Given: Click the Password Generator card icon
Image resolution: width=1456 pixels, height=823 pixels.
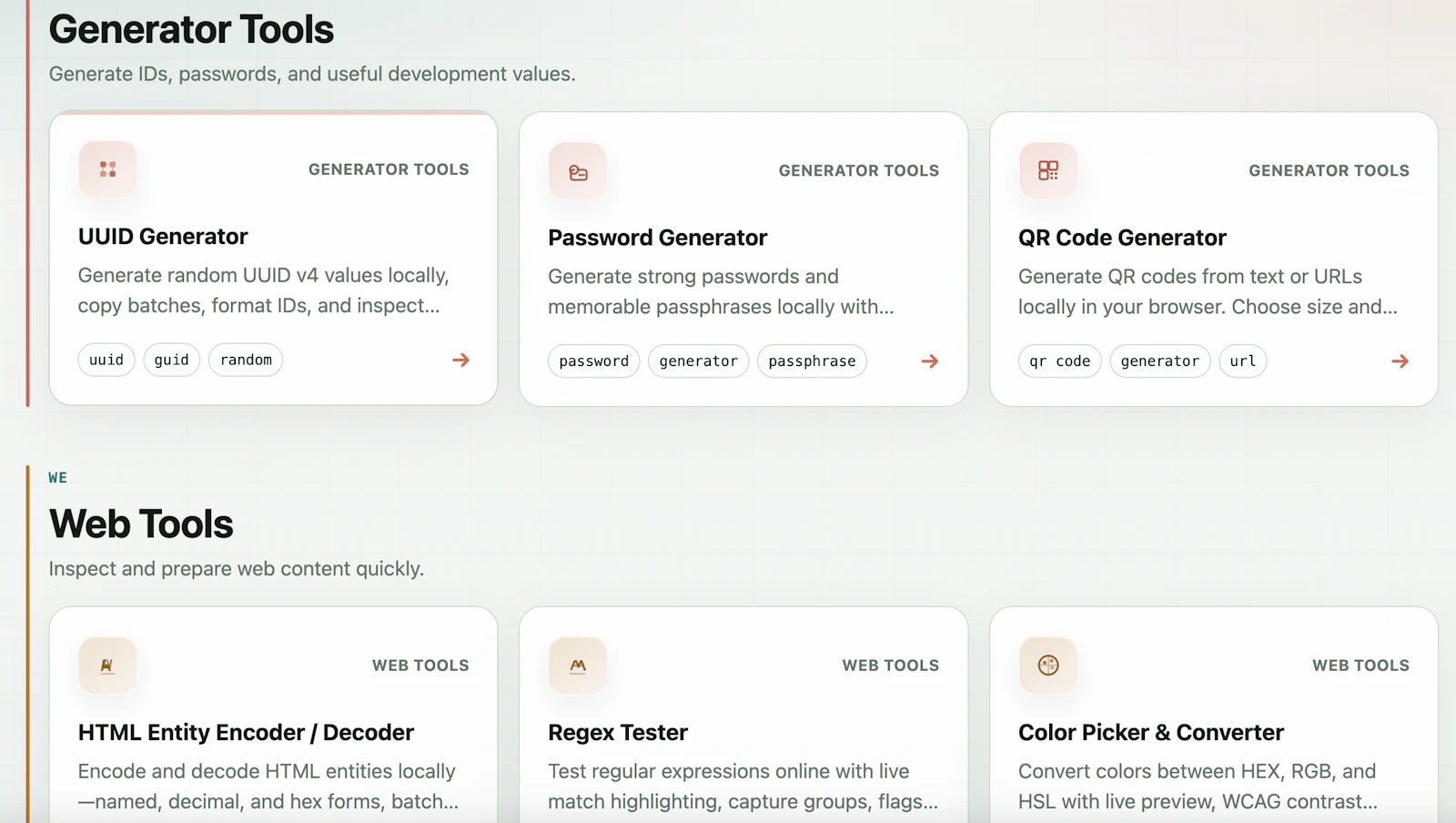Looking at the screenshot, I should coord(578,171).
